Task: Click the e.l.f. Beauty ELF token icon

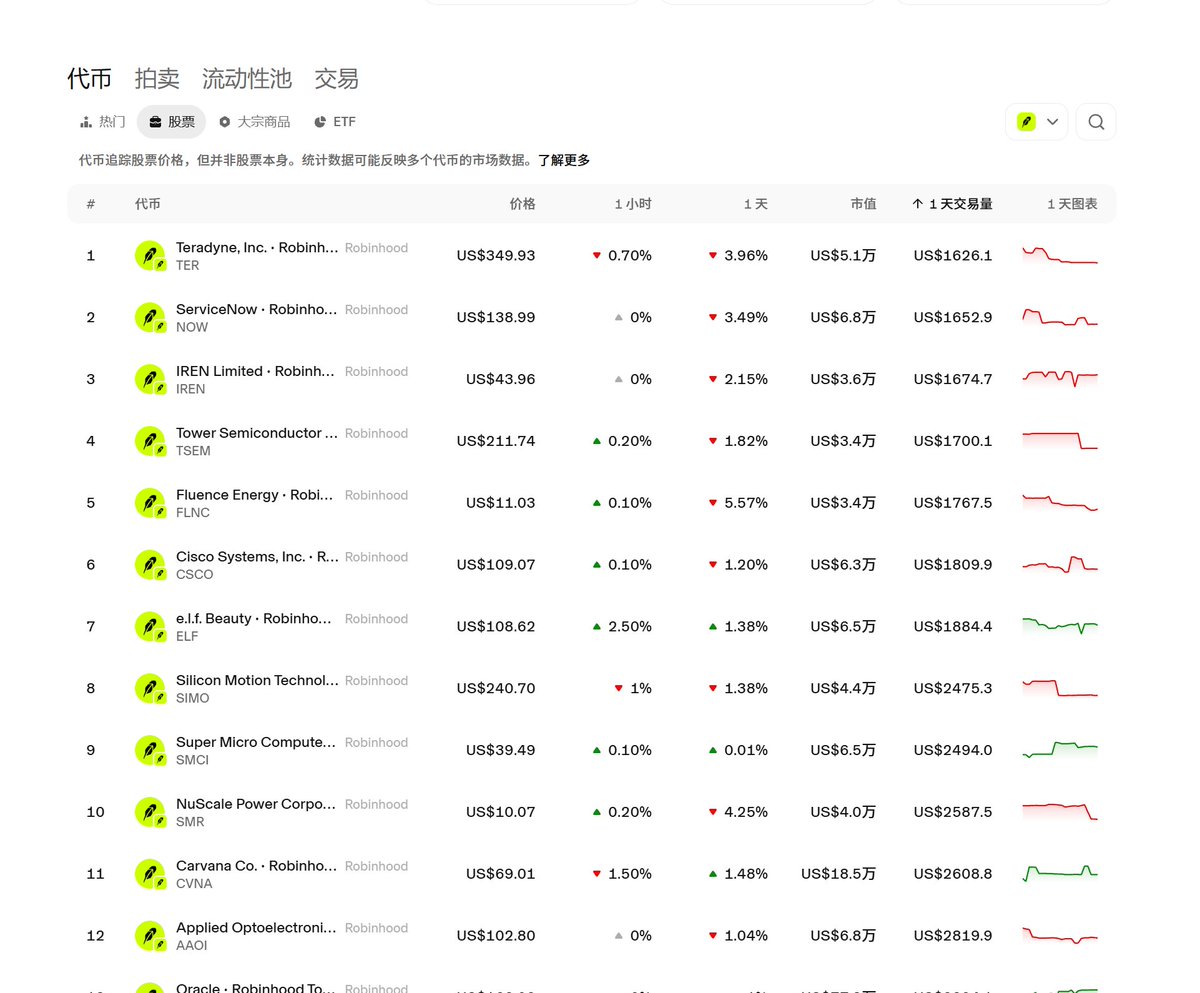Action: pyautogui.click(x=150, y=627)
